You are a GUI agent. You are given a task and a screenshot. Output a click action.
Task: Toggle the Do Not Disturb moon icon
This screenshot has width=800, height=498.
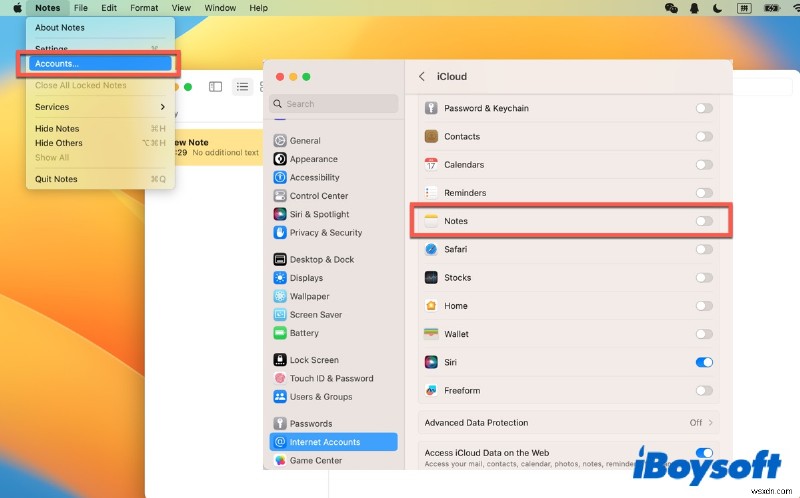717,8
